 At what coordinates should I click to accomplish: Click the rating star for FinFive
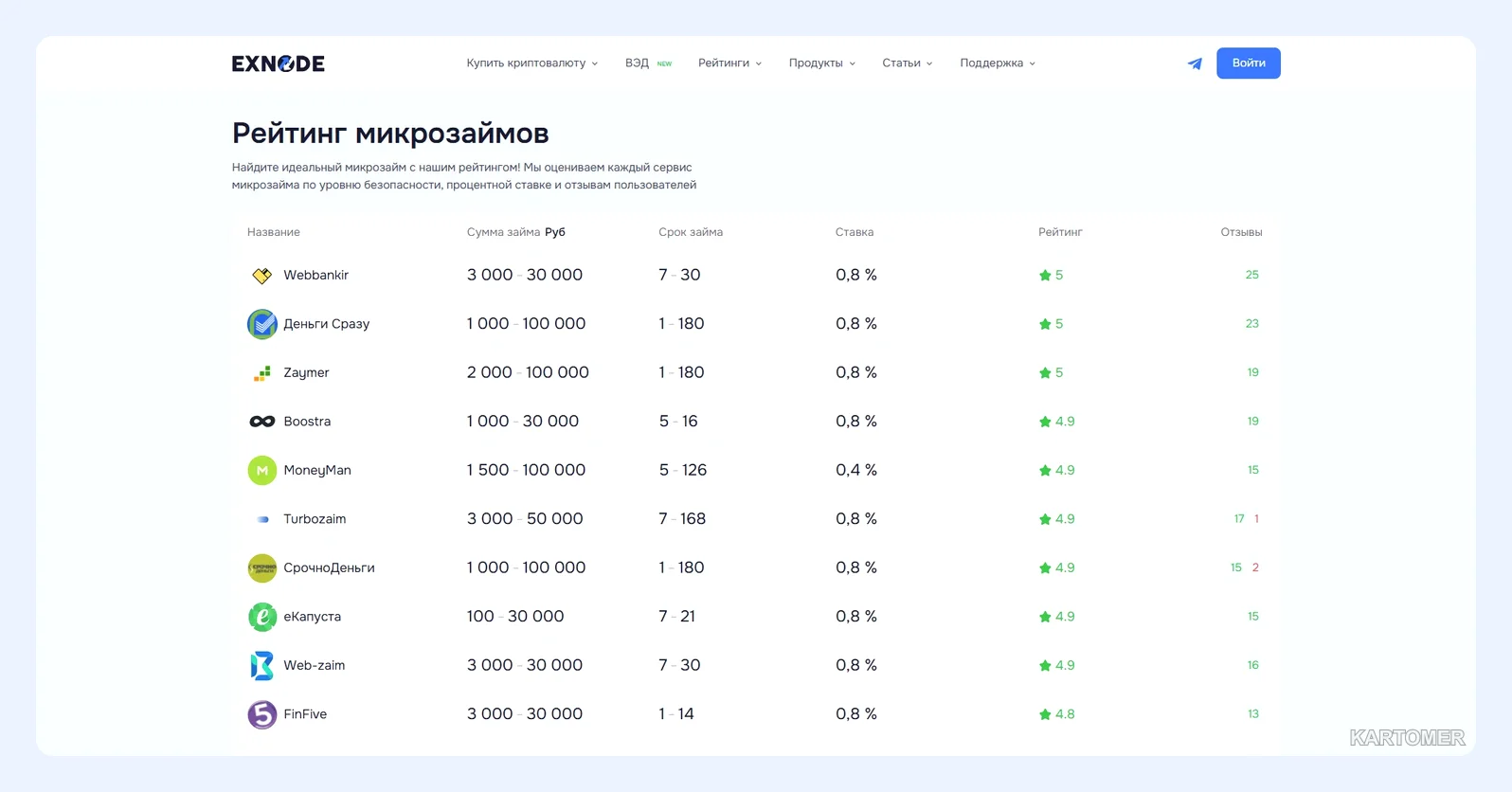(1045, 714)
